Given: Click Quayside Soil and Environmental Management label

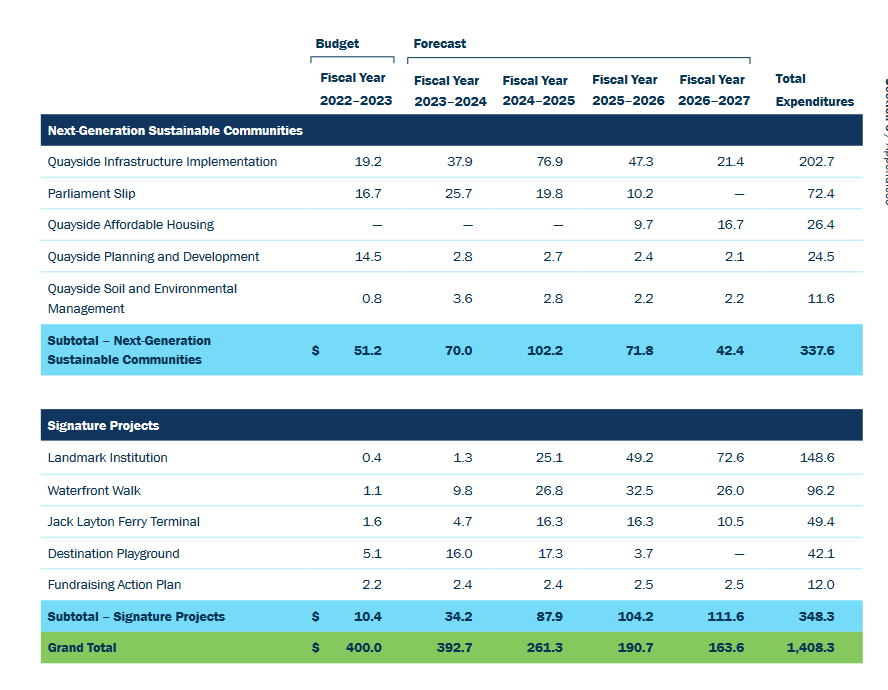Looking at the screenshot, I should (x=142, y=298).
